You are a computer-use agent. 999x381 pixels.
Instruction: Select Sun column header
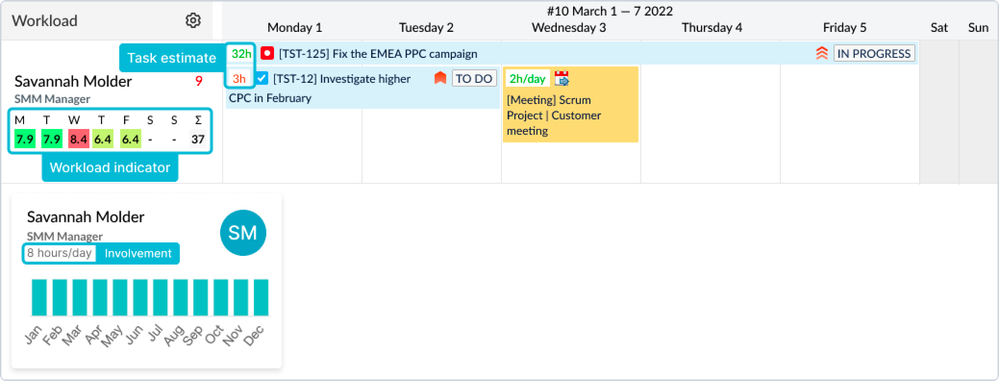[x=979, y=27]
